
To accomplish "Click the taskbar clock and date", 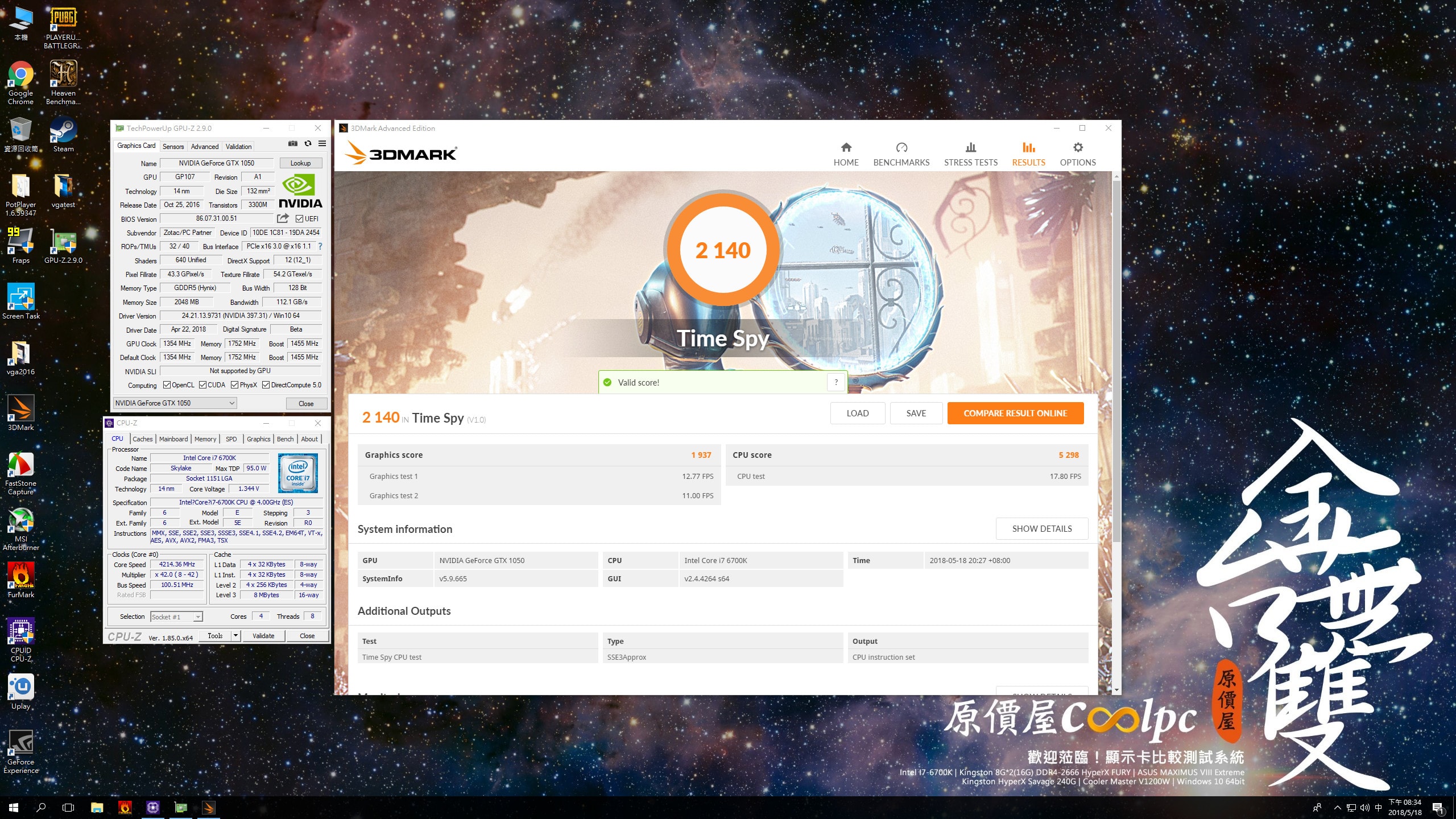I will pos(1405,808).
